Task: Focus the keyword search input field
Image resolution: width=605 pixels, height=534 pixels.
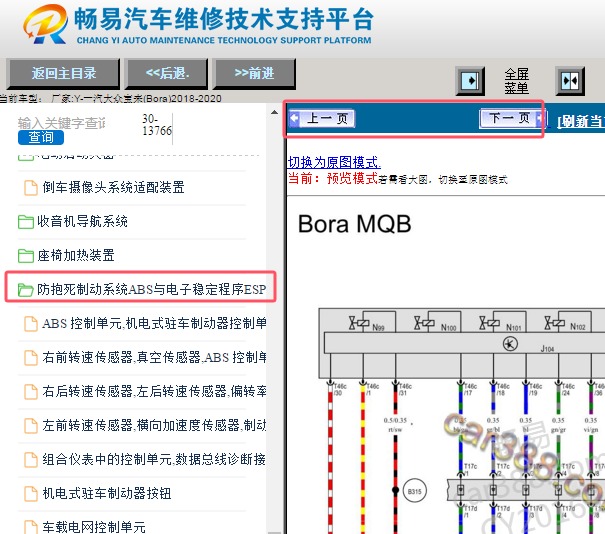Action: tap(62, 123)
